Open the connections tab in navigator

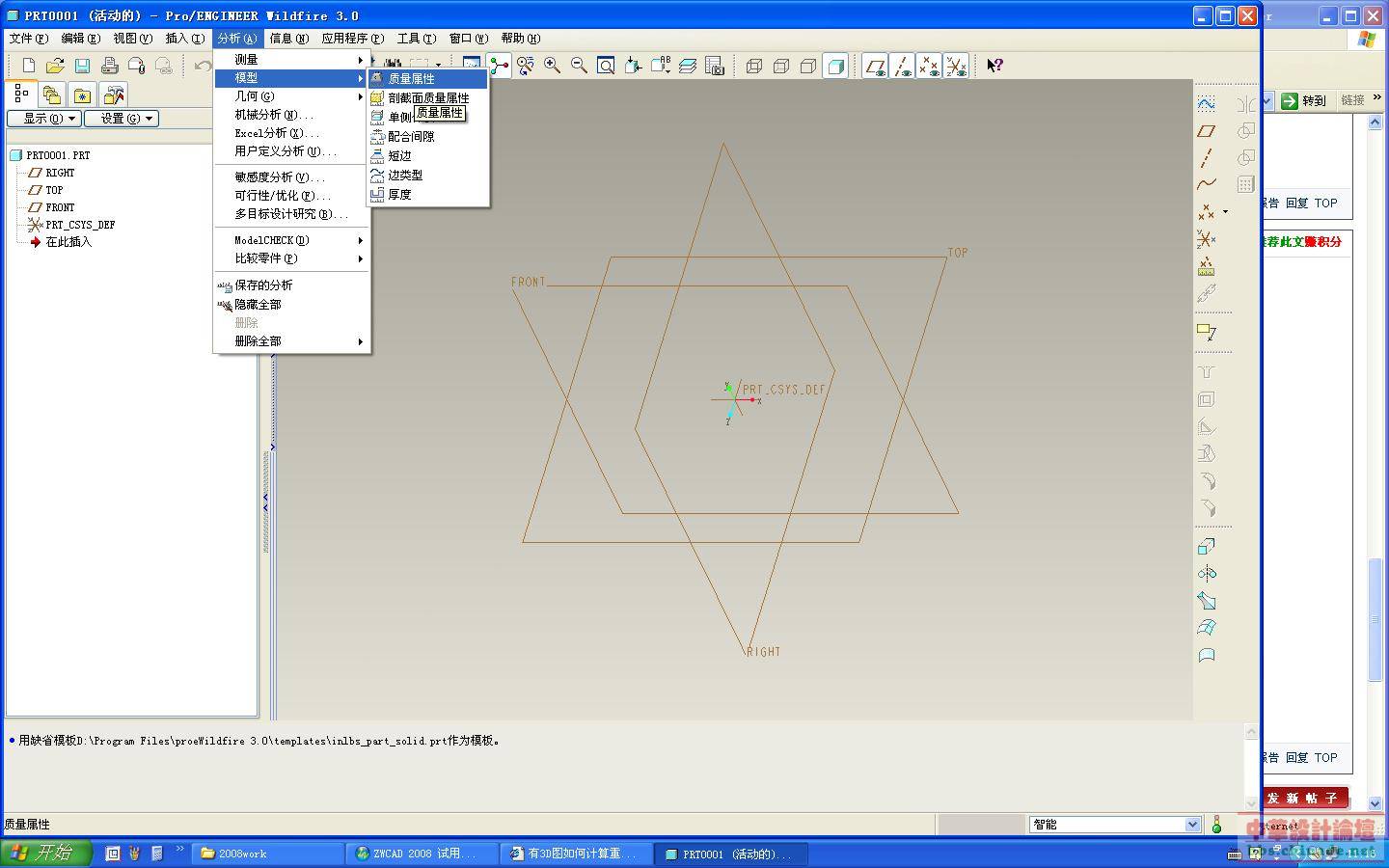[114, 95]
